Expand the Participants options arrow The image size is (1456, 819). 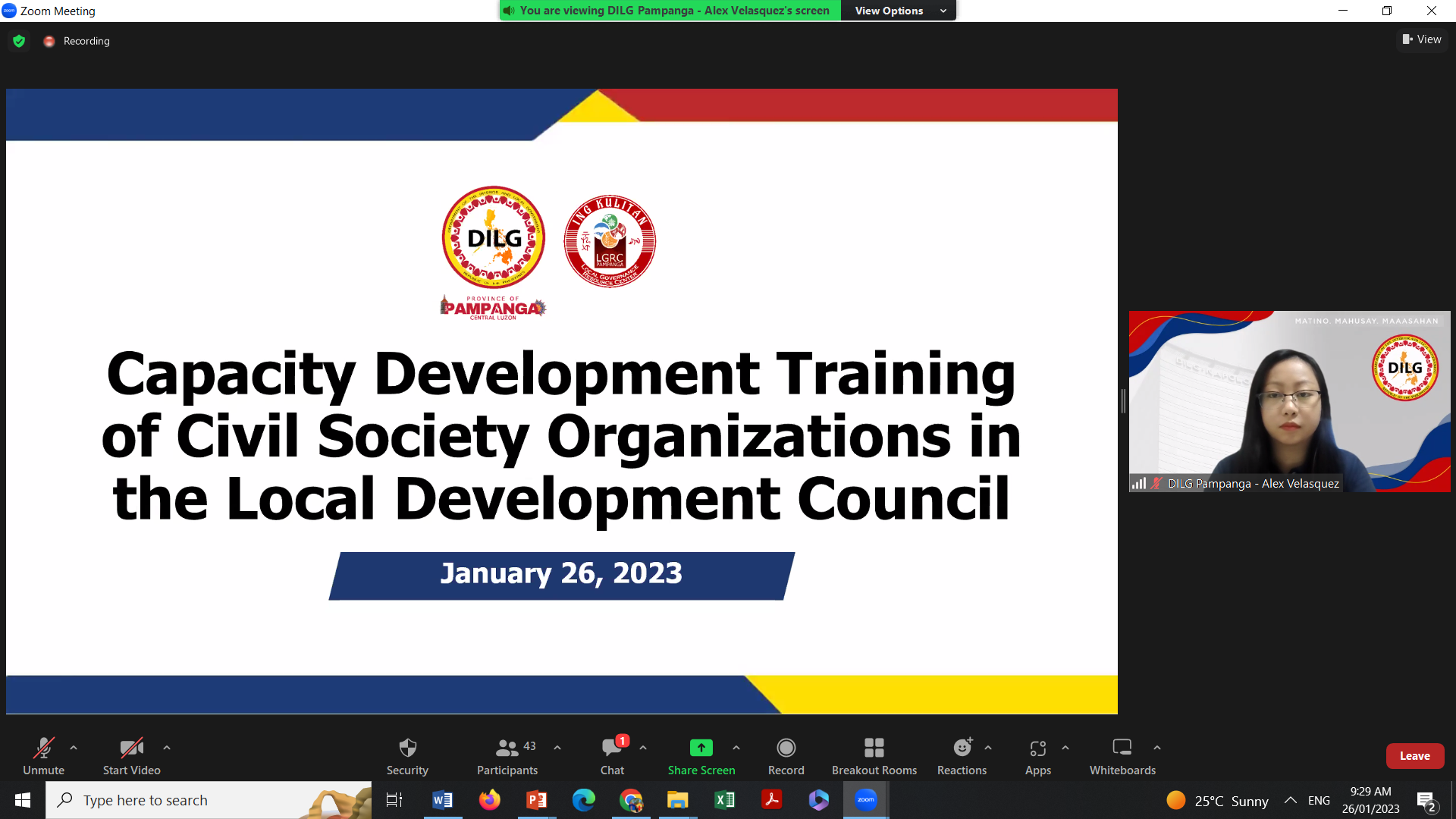(x=557, y=748)
